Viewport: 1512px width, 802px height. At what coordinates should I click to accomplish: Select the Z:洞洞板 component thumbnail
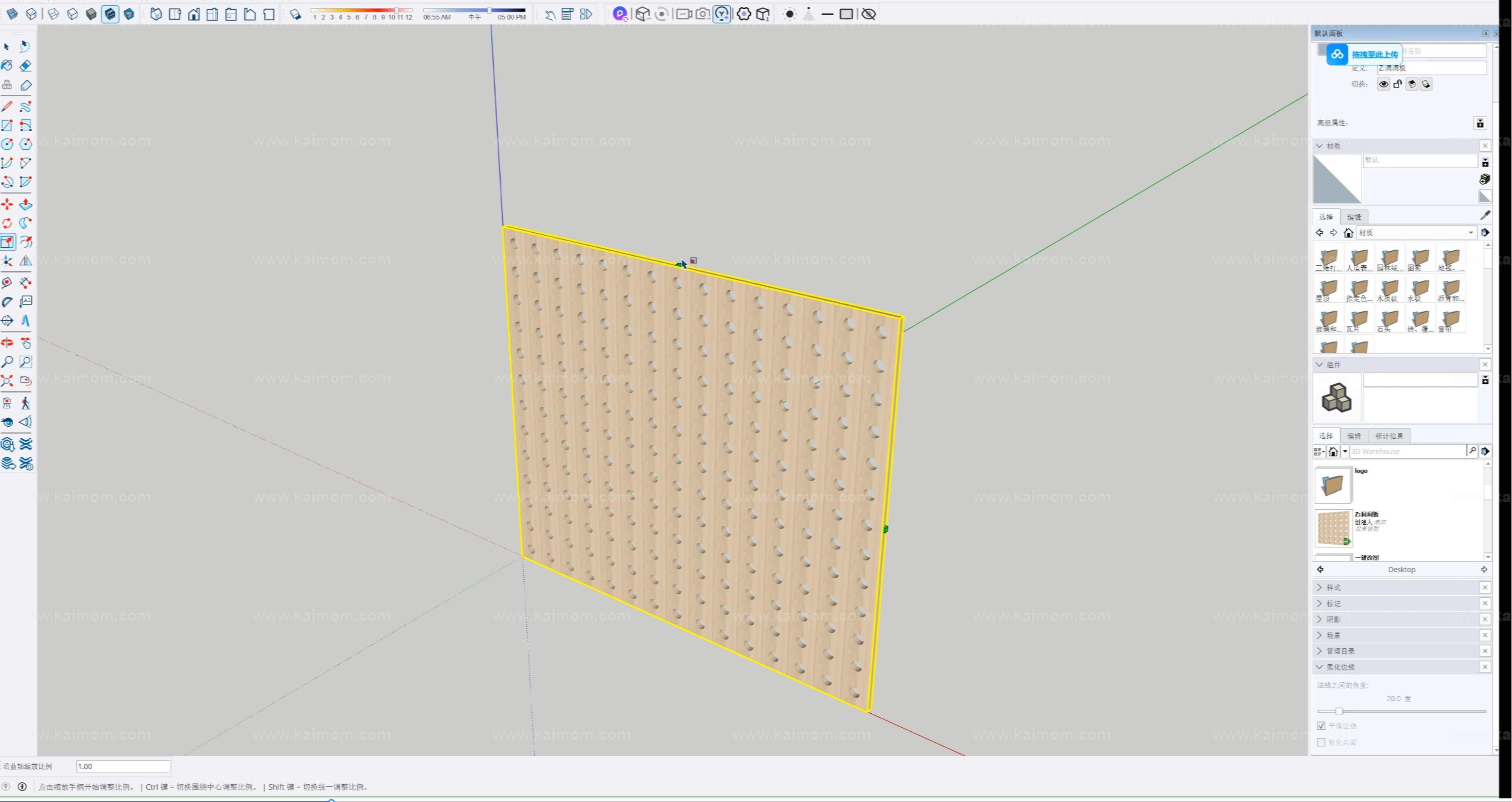point(1333,528)
